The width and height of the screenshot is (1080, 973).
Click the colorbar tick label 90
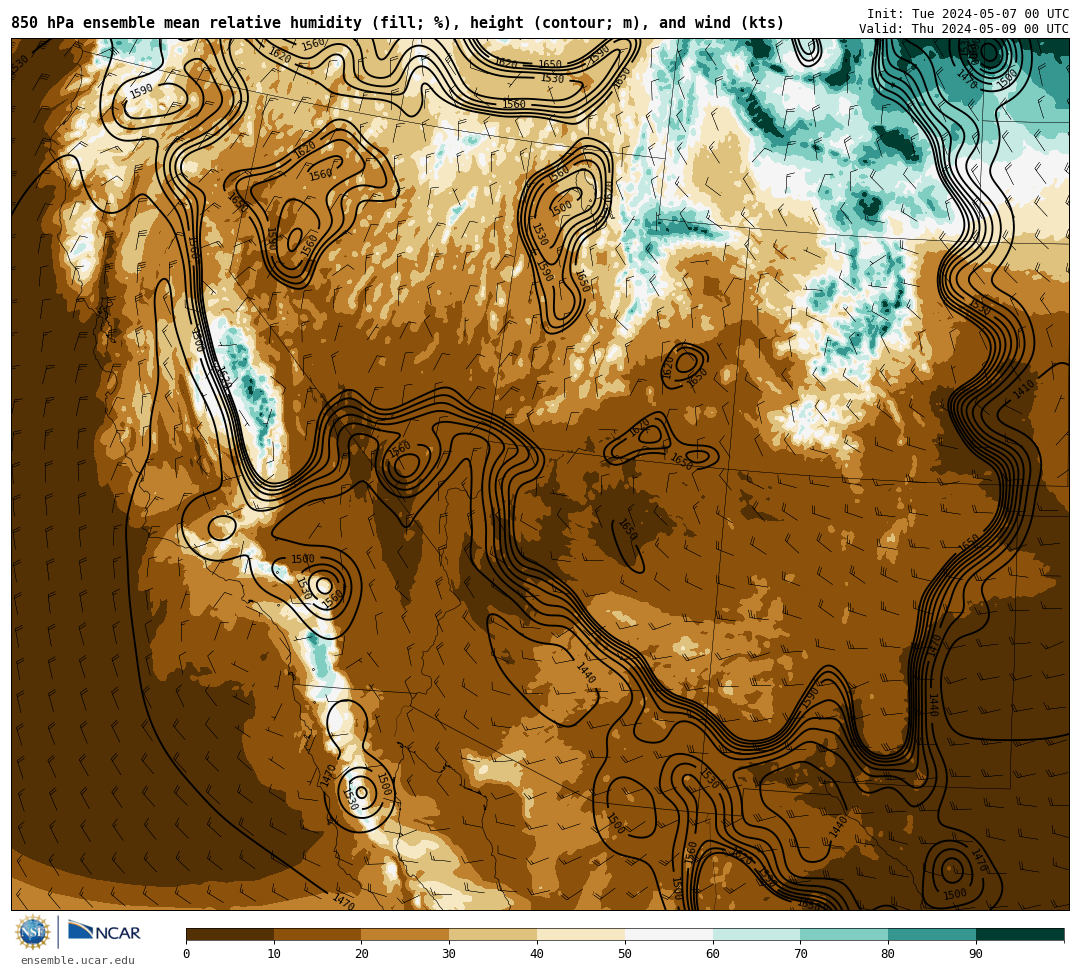coord(976,954)
